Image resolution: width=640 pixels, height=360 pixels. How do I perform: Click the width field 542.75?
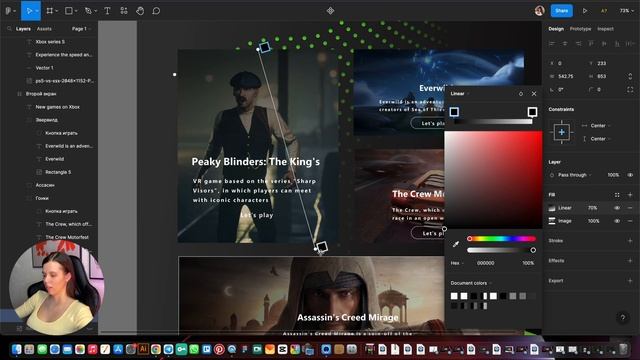(566, 76)
